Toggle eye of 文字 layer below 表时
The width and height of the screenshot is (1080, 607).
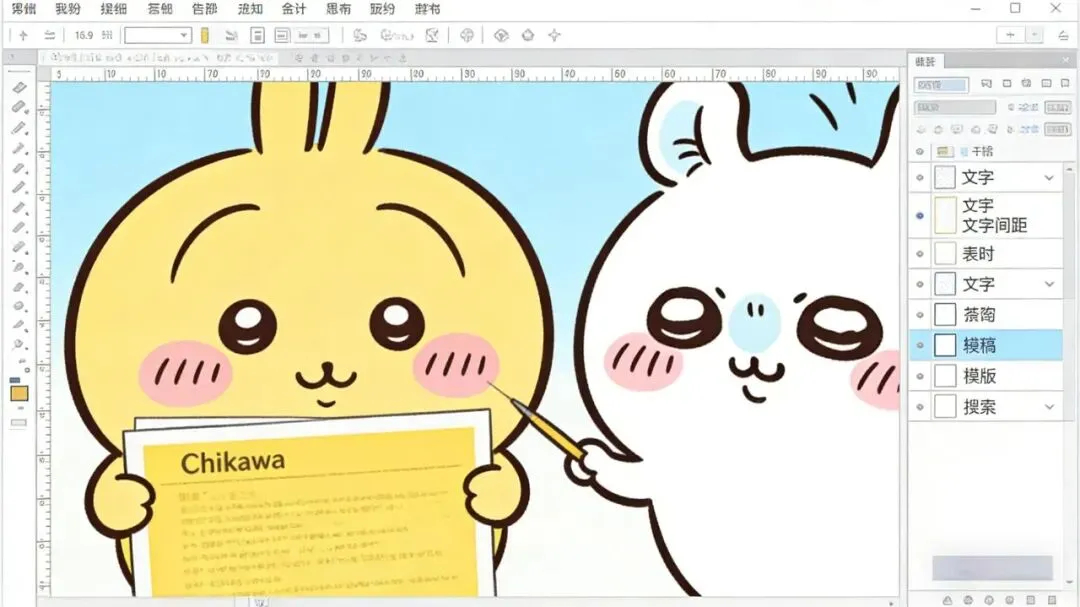point(920,284)
